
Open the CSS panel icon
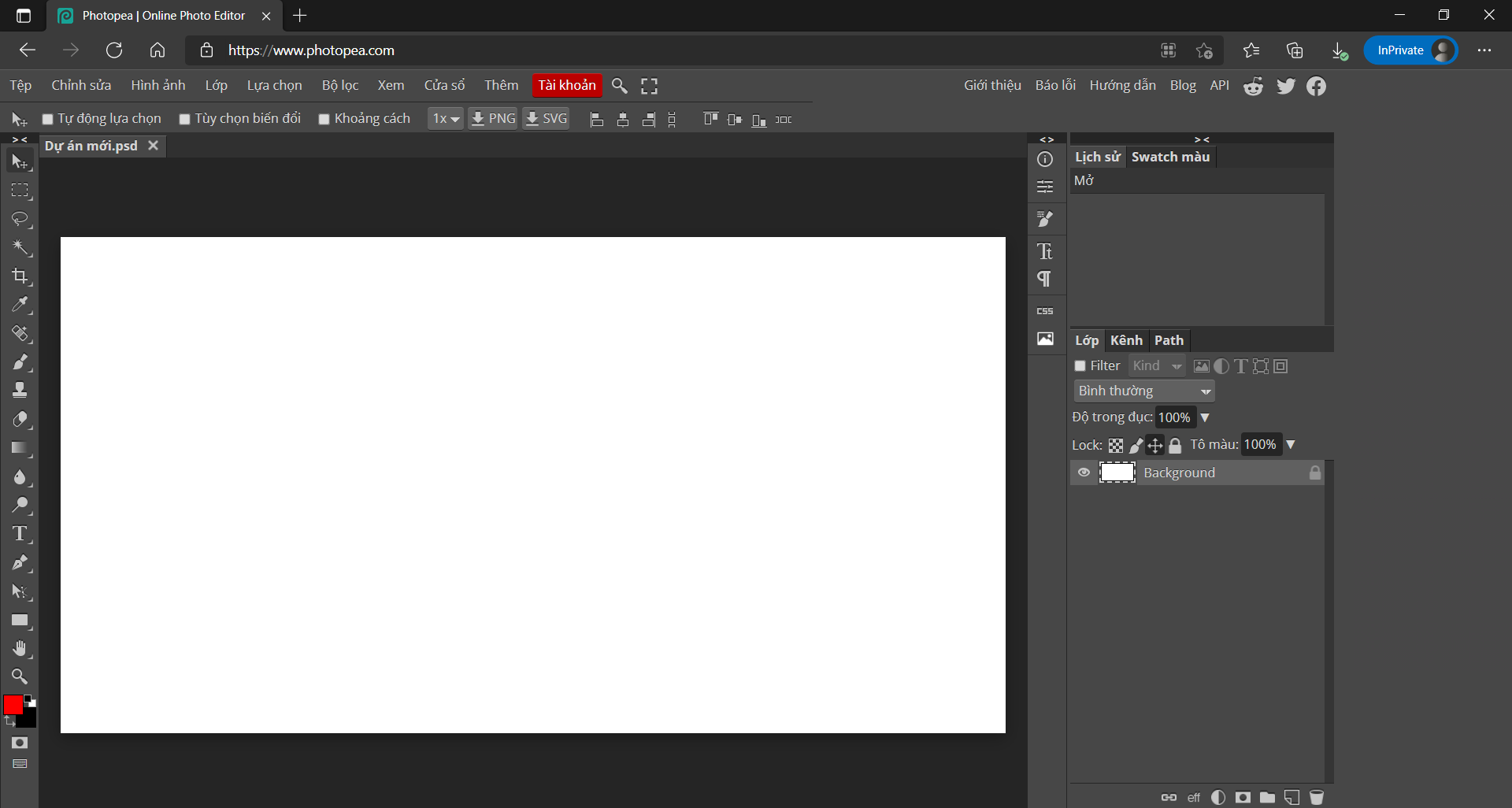(x=1045, y=311)
